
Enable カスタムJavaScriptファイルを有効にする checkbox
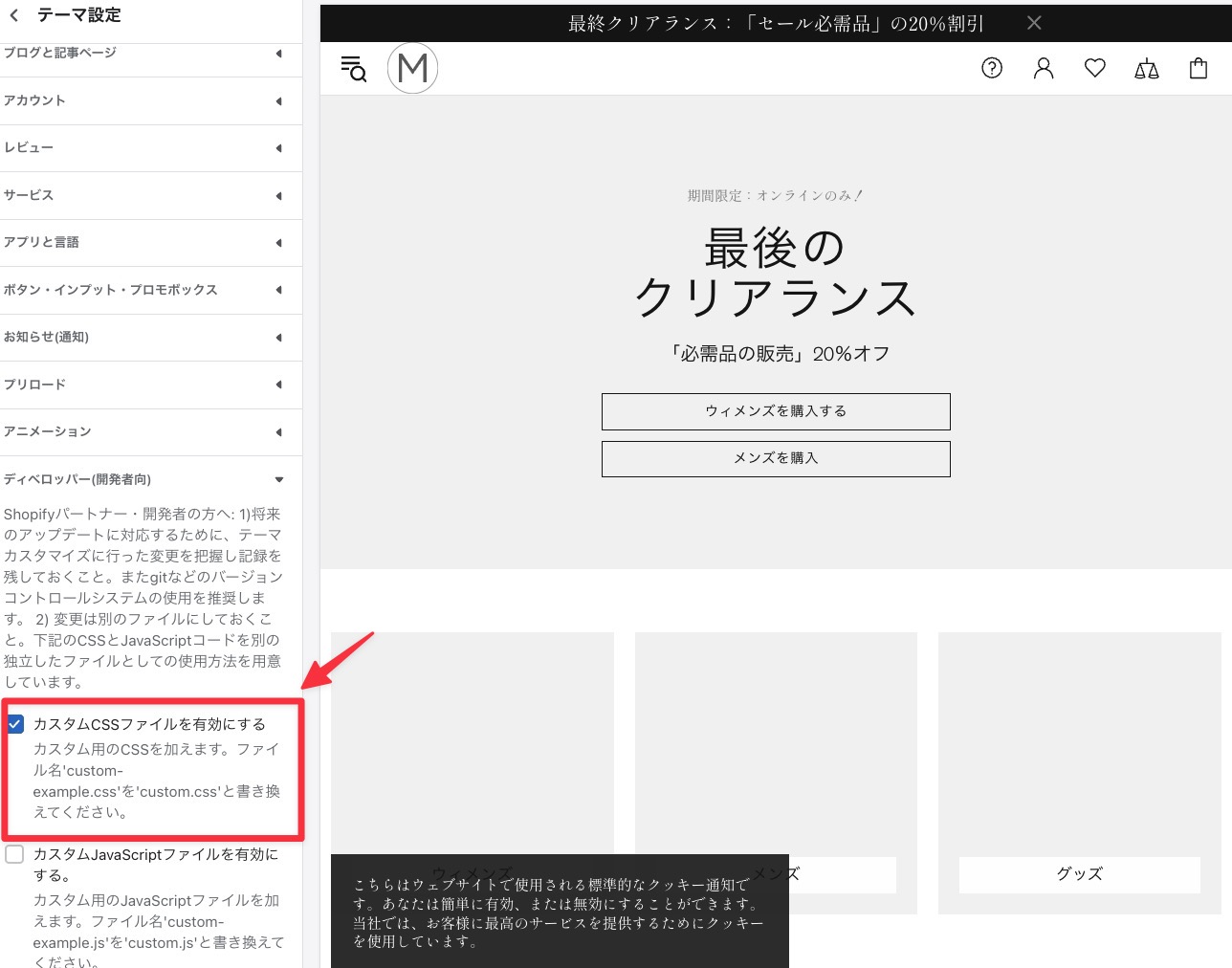click(x=14, y=854)
